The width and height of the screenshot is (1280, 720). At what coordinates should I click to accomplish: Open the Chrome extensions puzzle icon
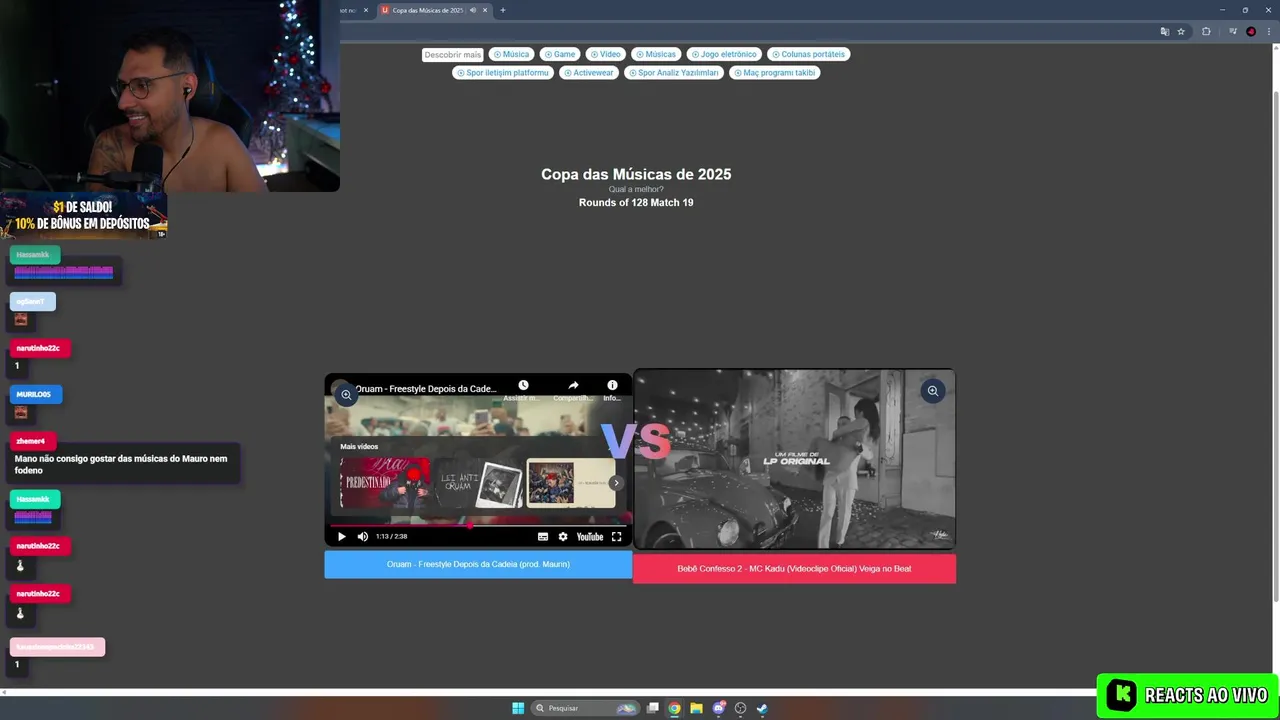coord(1206,32)
